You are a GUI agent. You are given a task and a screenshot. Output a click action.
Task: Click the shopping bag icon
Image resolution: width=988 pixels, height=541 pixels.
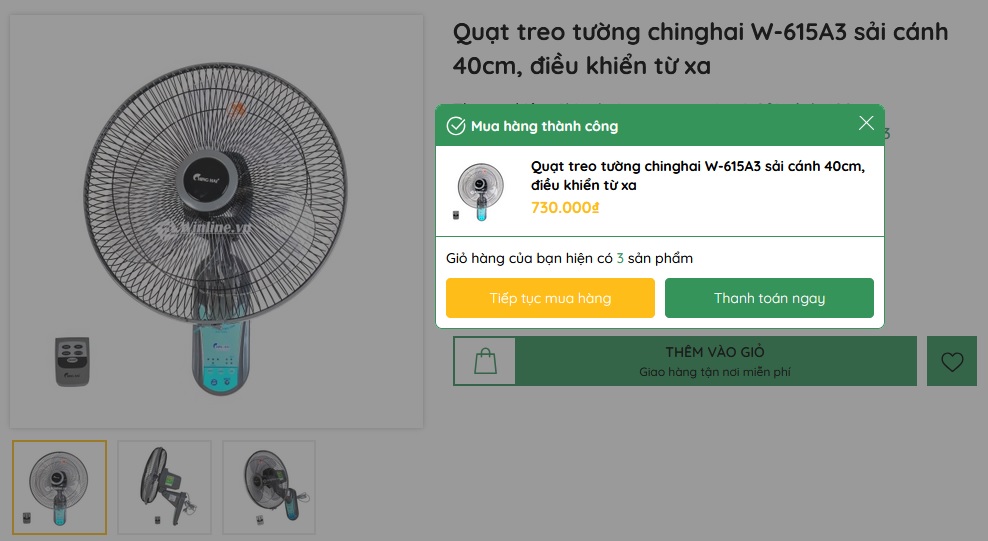(x=485, y=361)
